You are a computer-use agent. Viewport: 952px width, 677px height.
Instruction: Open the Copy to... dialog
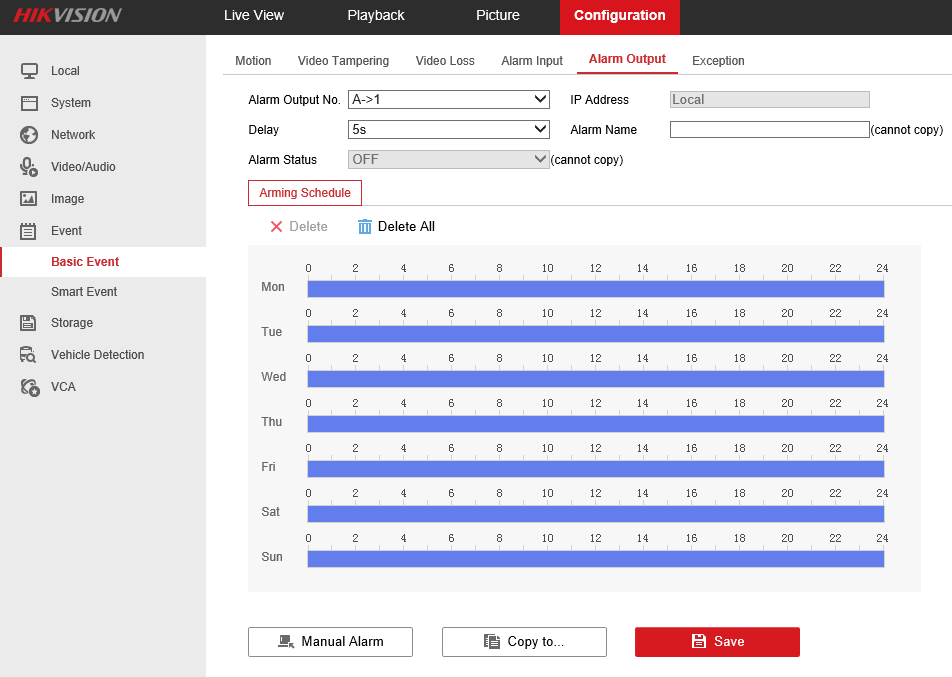[524, 642]
